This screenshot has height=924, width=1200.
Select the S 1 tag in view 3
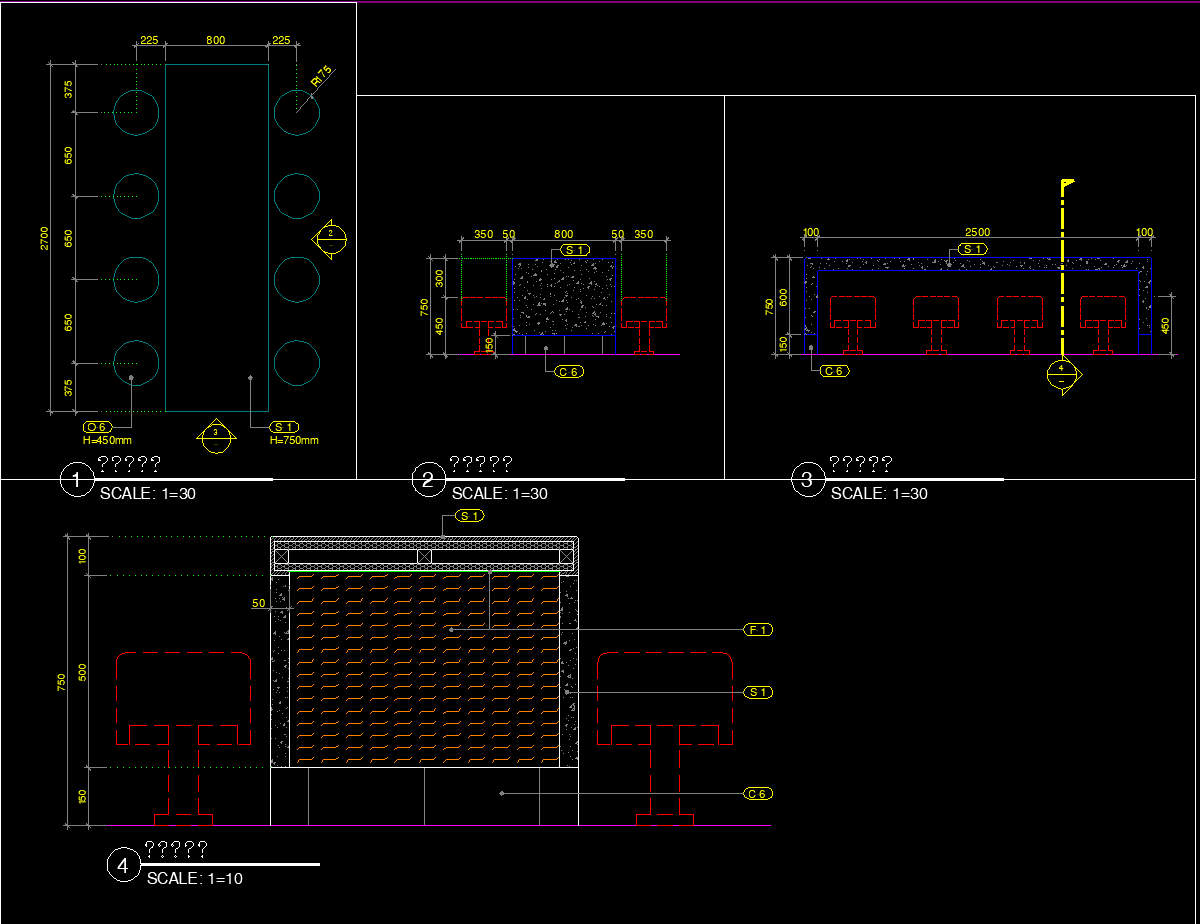[x=973, y=248]
